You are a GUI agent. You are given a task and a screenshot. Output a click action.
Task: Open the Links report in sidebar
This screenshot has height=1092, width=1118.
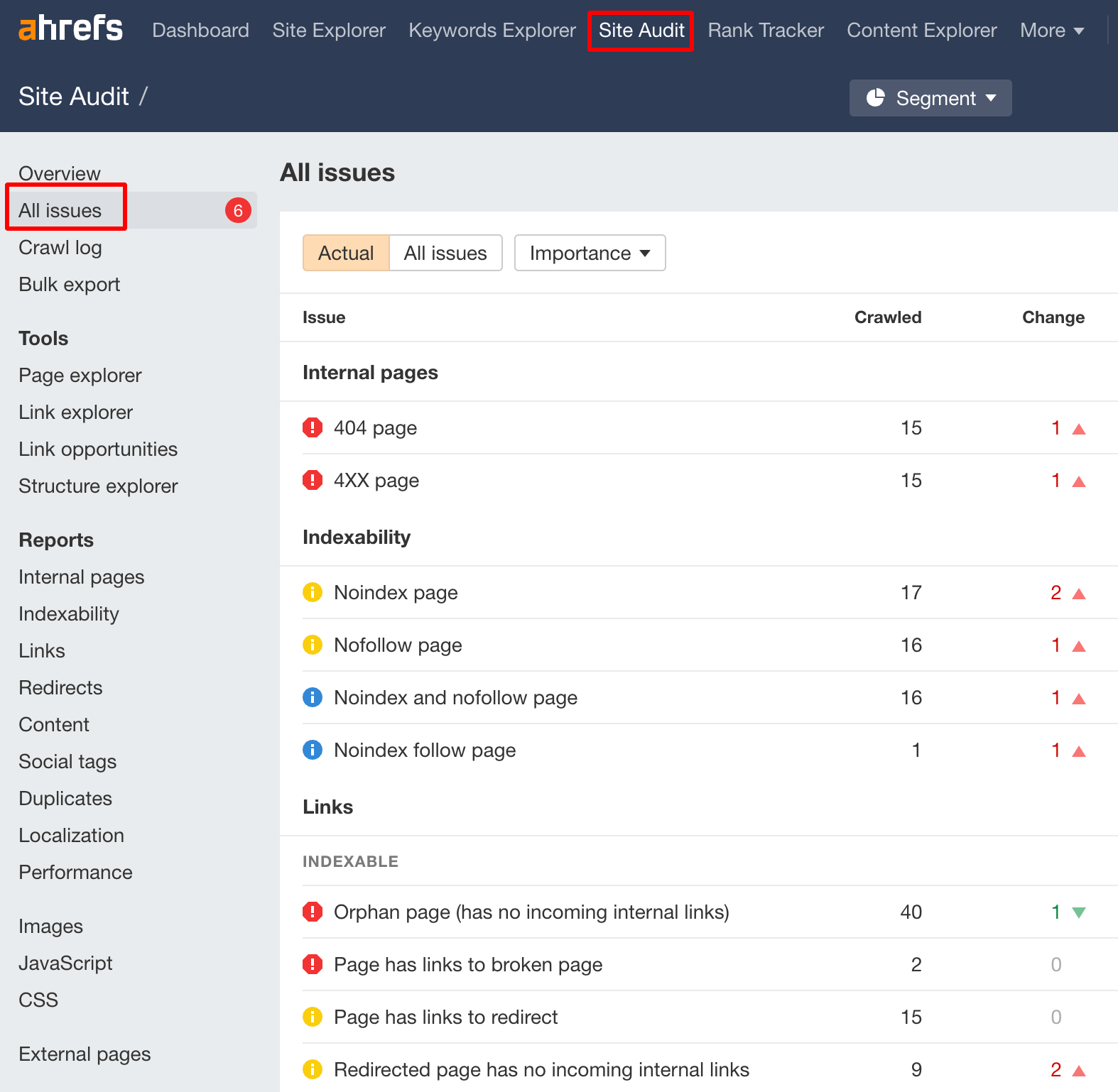[42, 650]
